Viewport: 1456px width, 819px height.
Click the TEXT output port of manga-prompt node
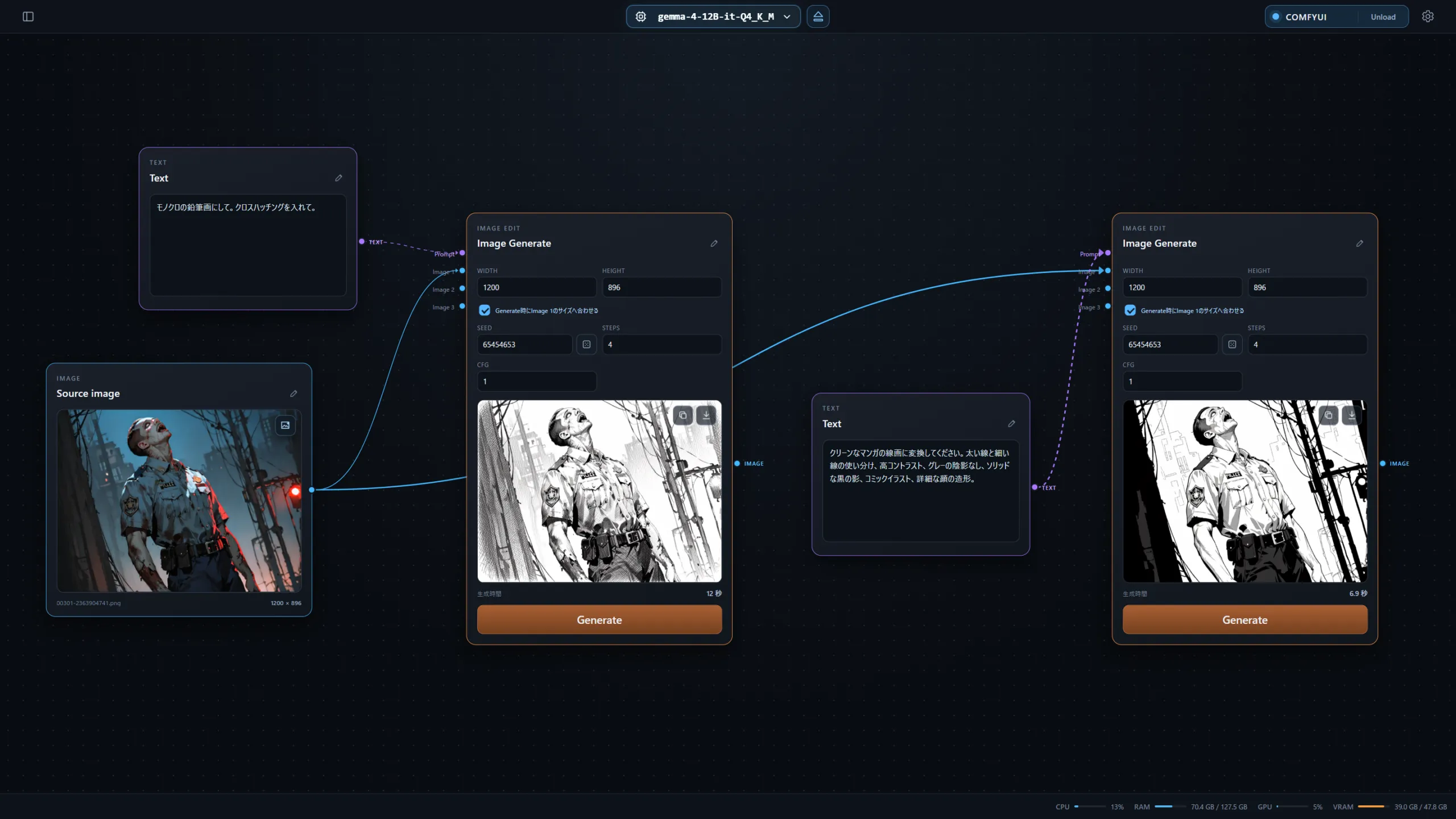pyautogui.click(x=1035, y=487)
